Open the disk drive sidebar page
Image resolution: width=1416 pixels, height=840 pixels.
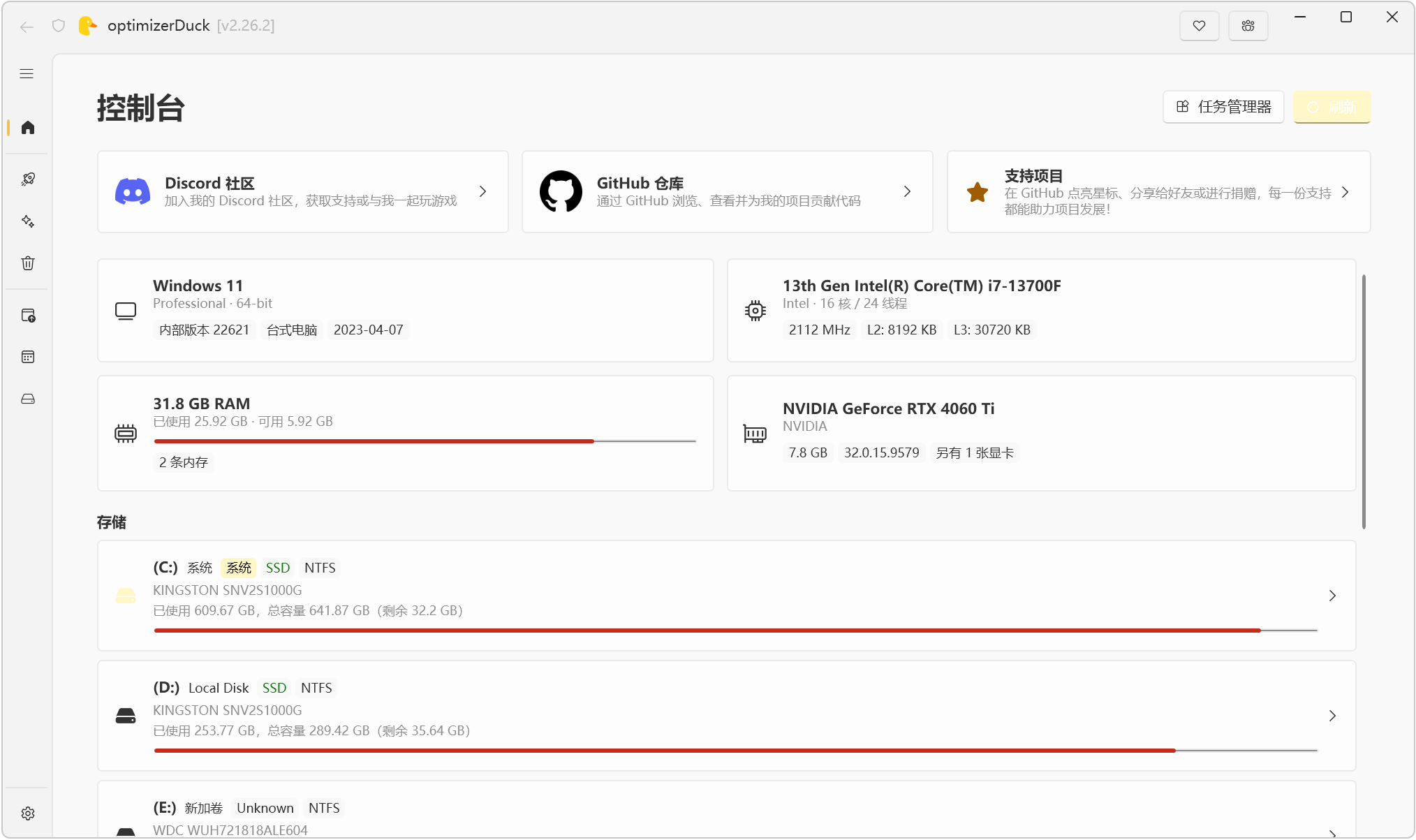click(28, 399)
